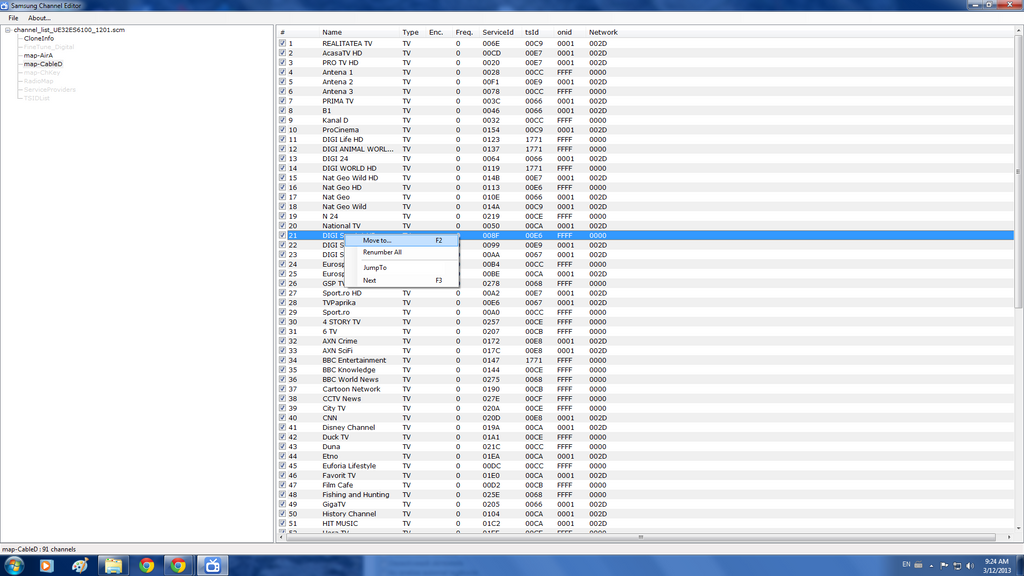Screen dimensions: 1024x576
Task: Click the Name column header
Action: [332, 32]
